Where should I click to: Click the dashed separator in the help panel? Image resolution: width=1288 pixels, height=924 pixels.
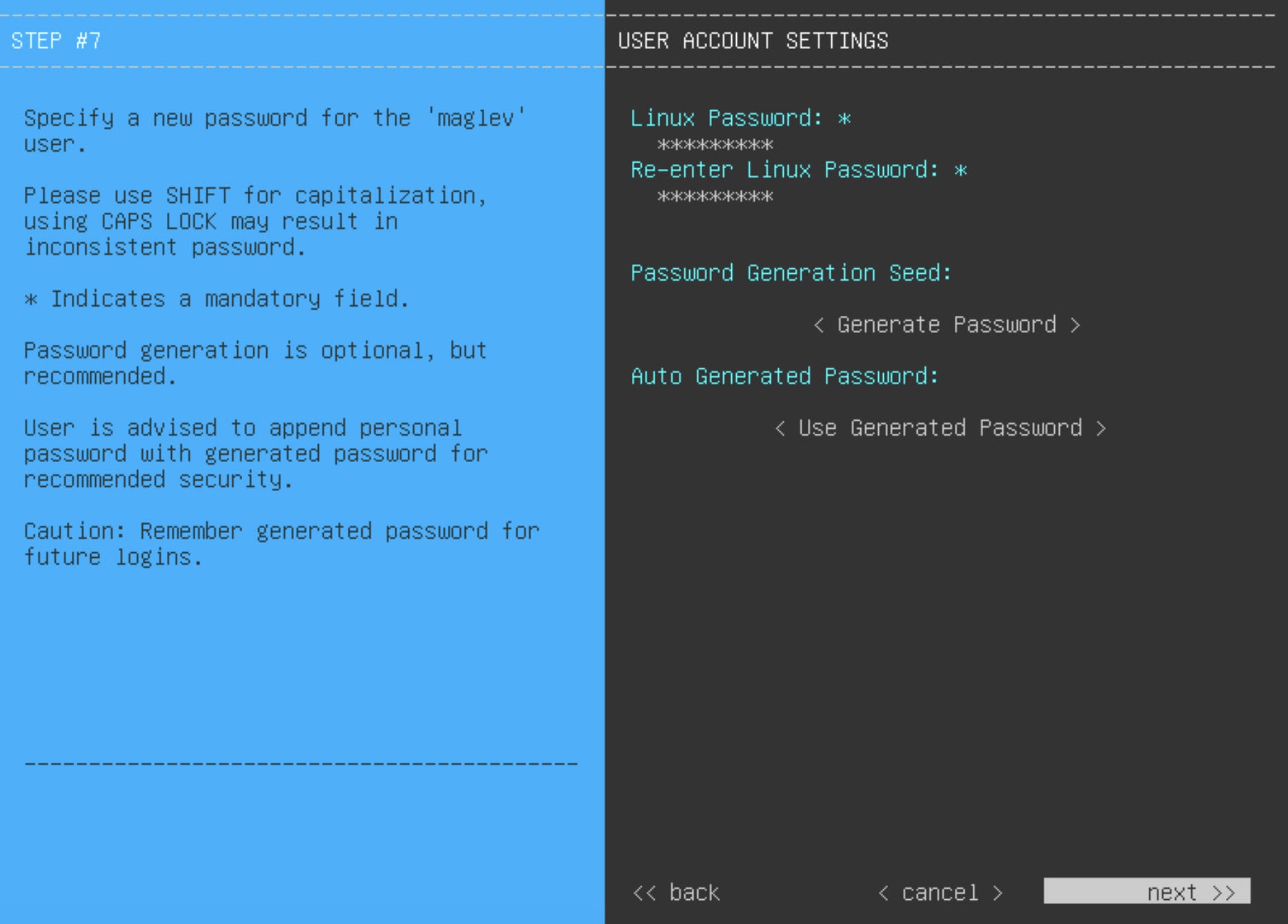[x=301, y=763]
